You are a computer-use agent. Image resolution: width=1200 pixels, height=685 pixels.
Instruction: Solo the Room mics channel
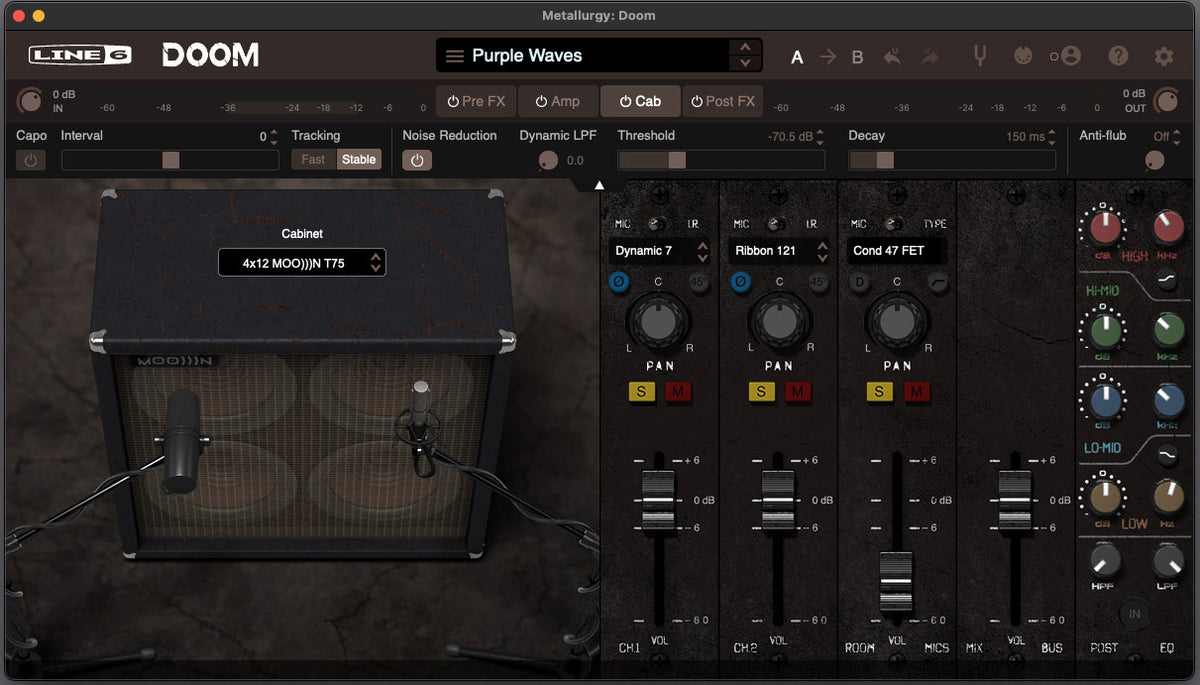[879, 392]
